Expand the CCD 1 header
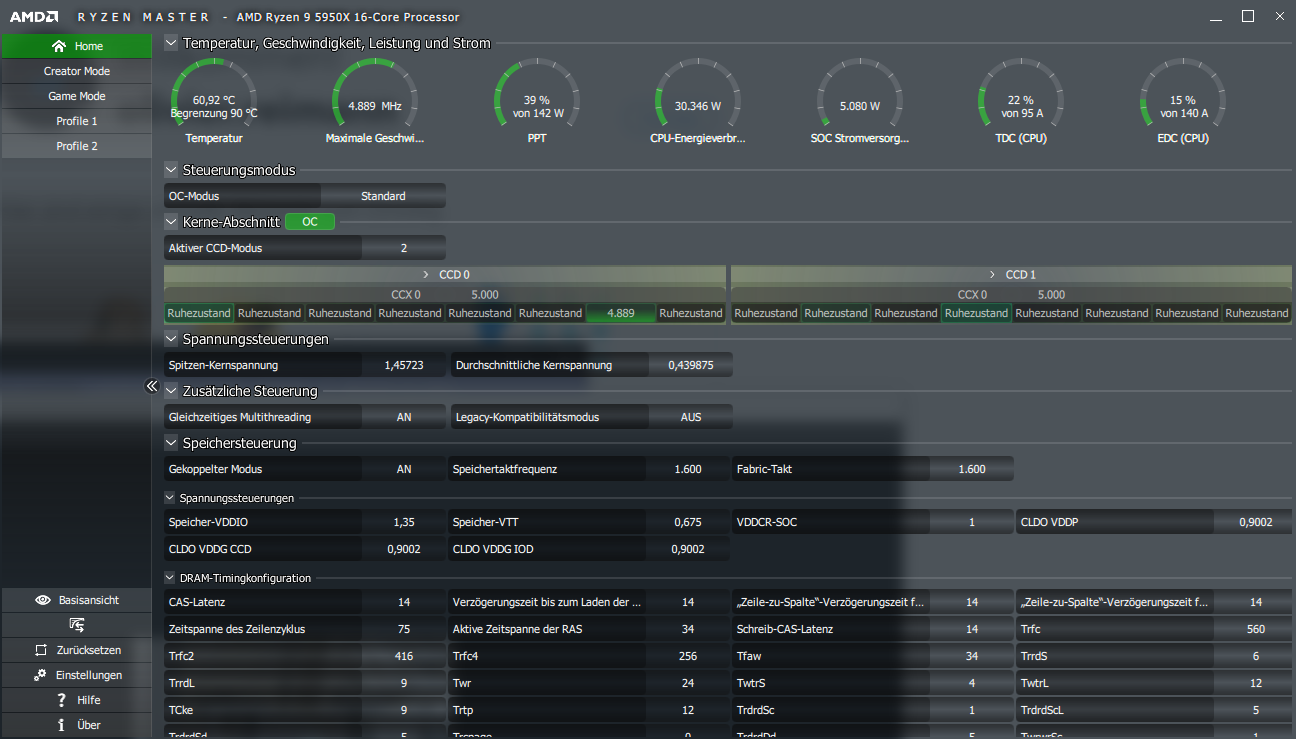 point(1011,274)
